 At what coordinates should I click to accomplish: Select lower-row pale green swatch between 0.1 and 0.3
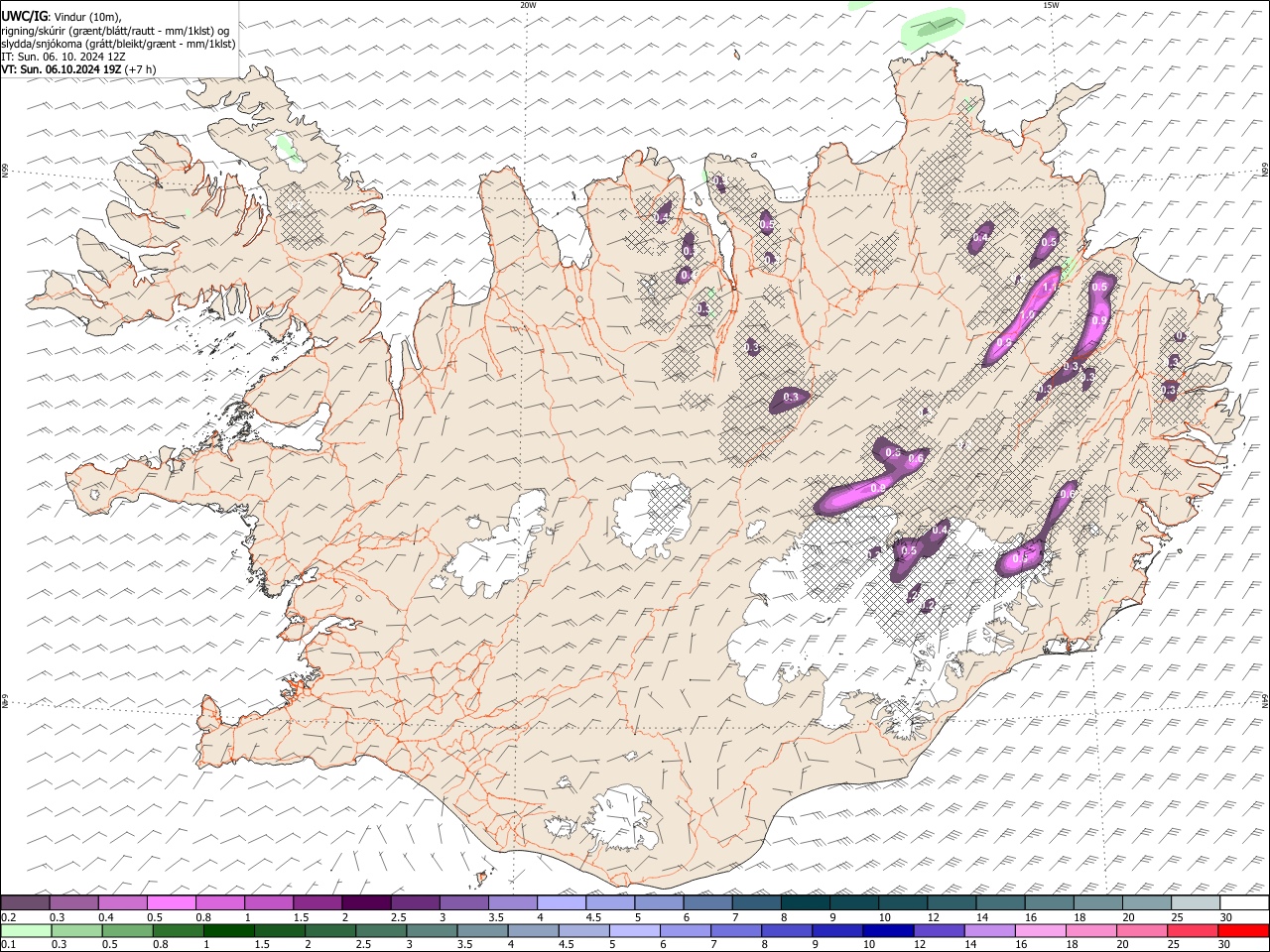(x=26, y=930)
